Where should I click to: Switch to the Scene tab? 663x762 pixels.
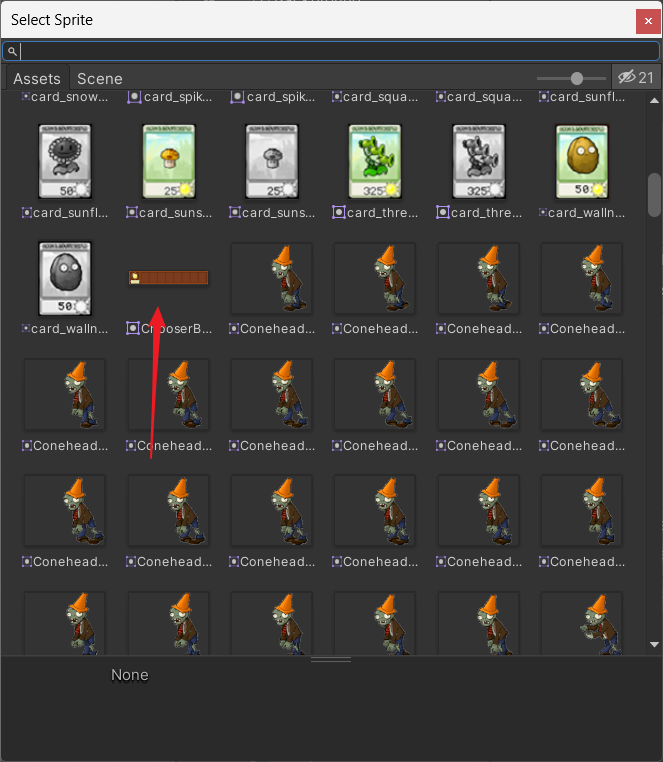[100, 78]
